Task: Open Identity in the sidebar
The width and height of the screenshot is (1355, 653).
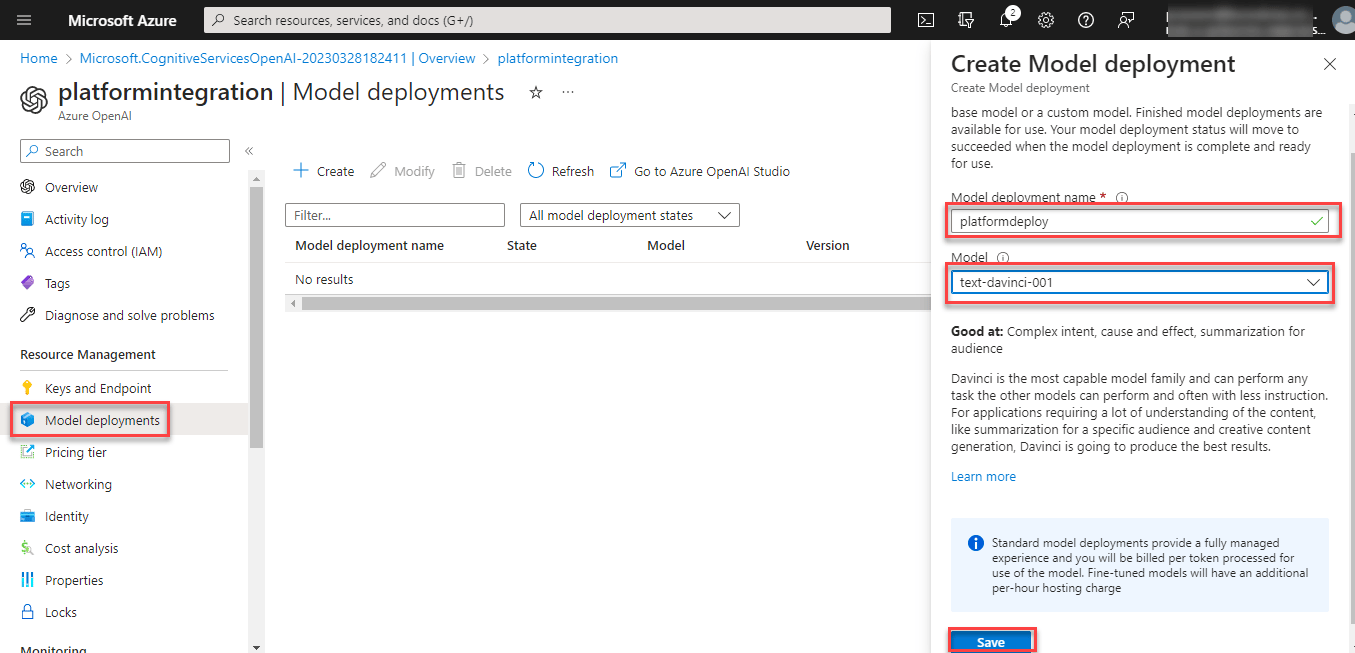Action: (66, 516)
